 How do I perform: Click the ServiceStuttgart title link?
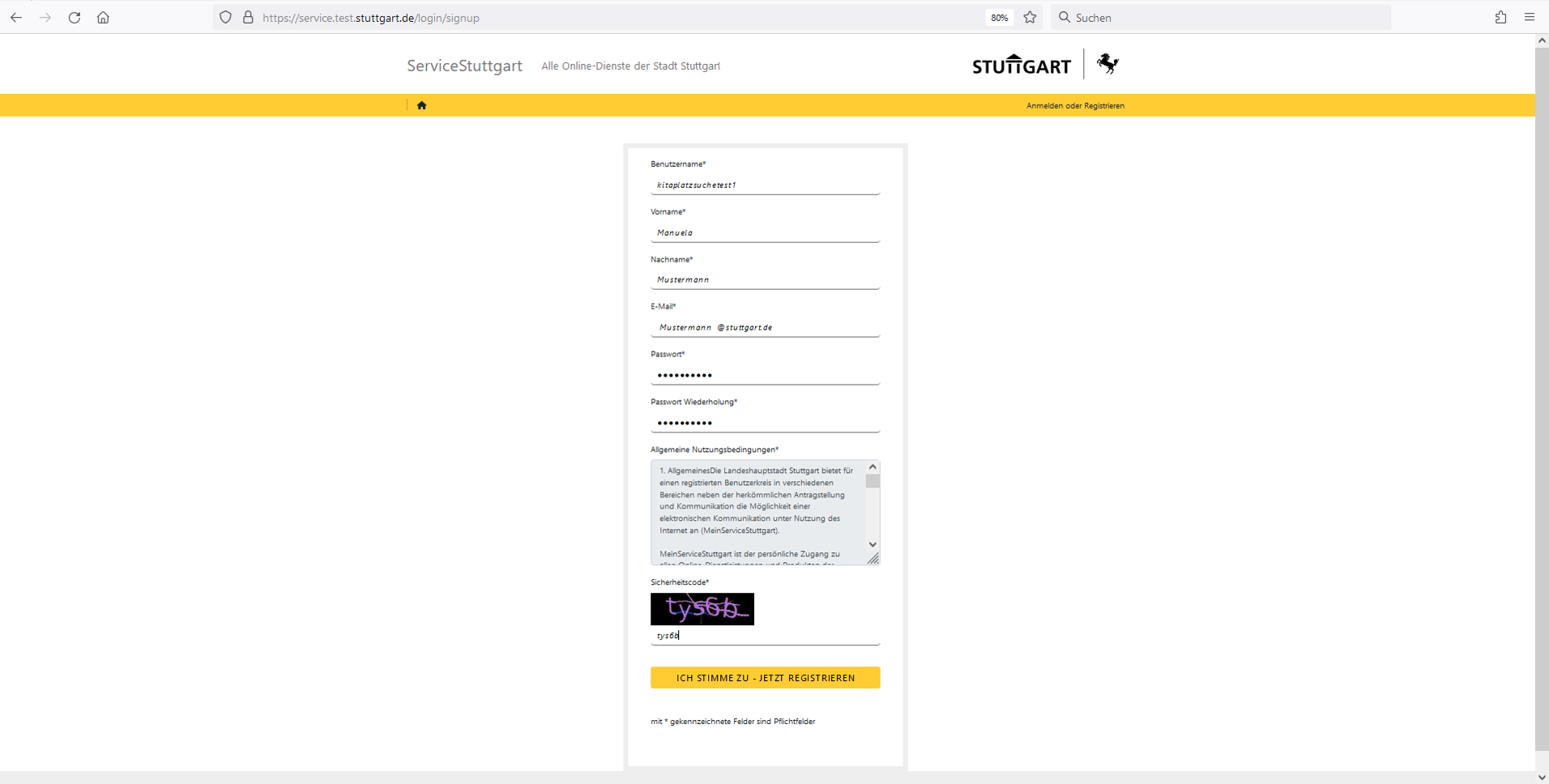464,66
